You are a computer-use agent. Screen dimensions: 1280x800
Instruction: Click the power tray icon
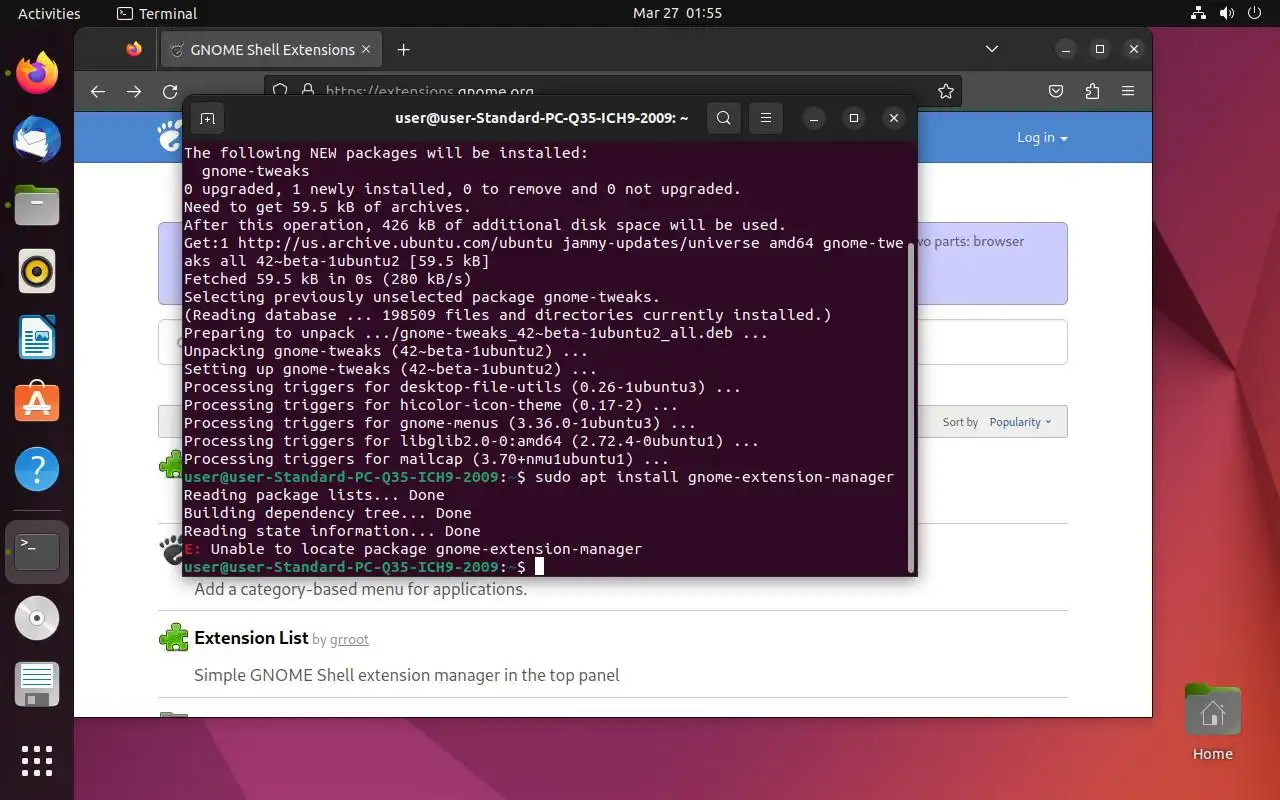pos(1255,14)
